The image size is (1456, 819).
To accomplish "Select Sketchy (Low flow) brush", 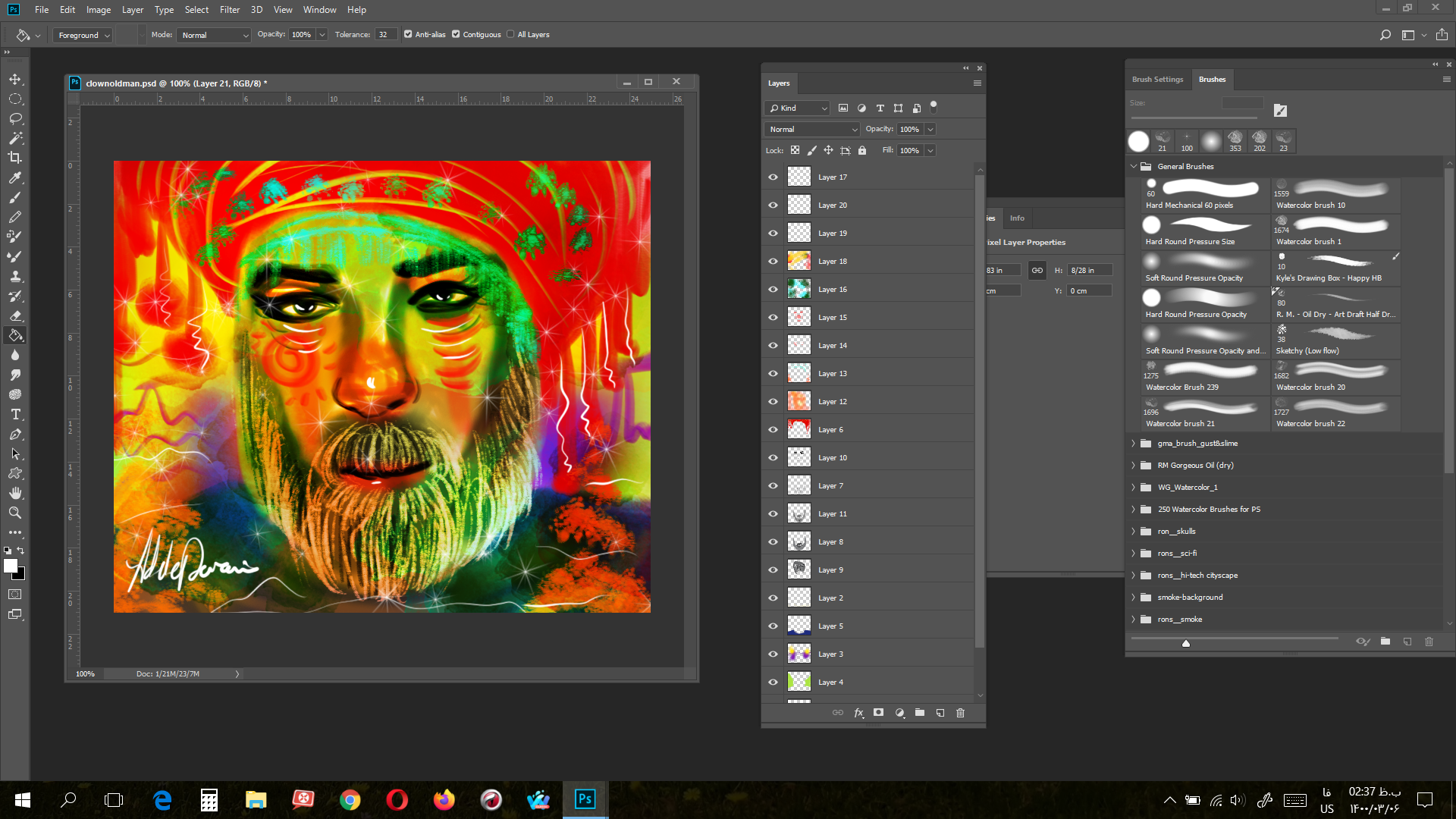I will [x=1335, y=340].
